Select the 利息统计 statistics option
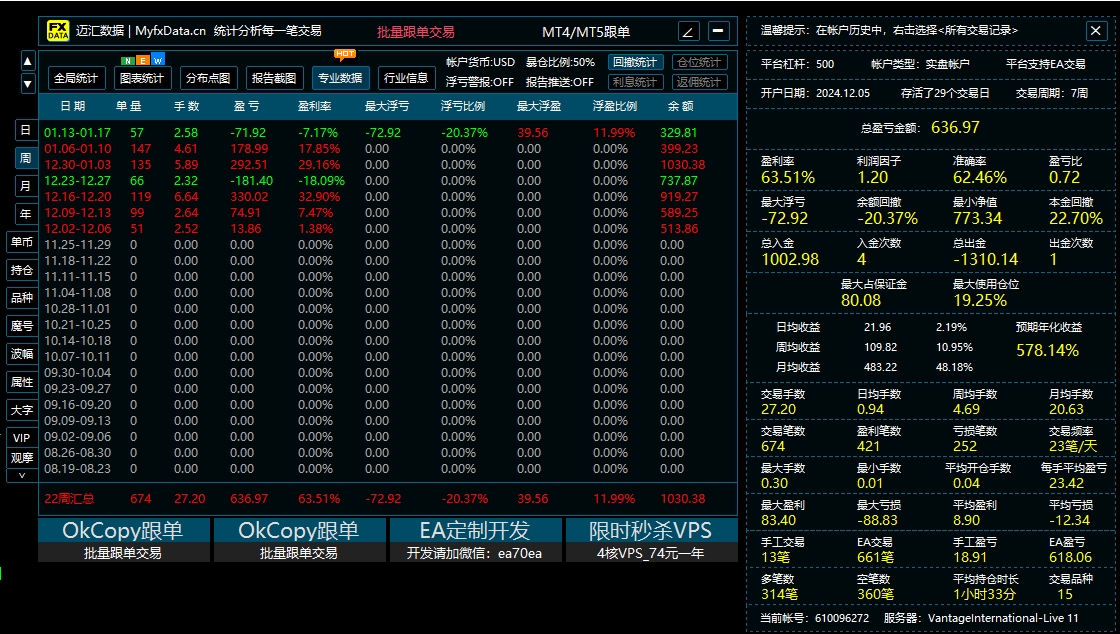 click(635, 82)
